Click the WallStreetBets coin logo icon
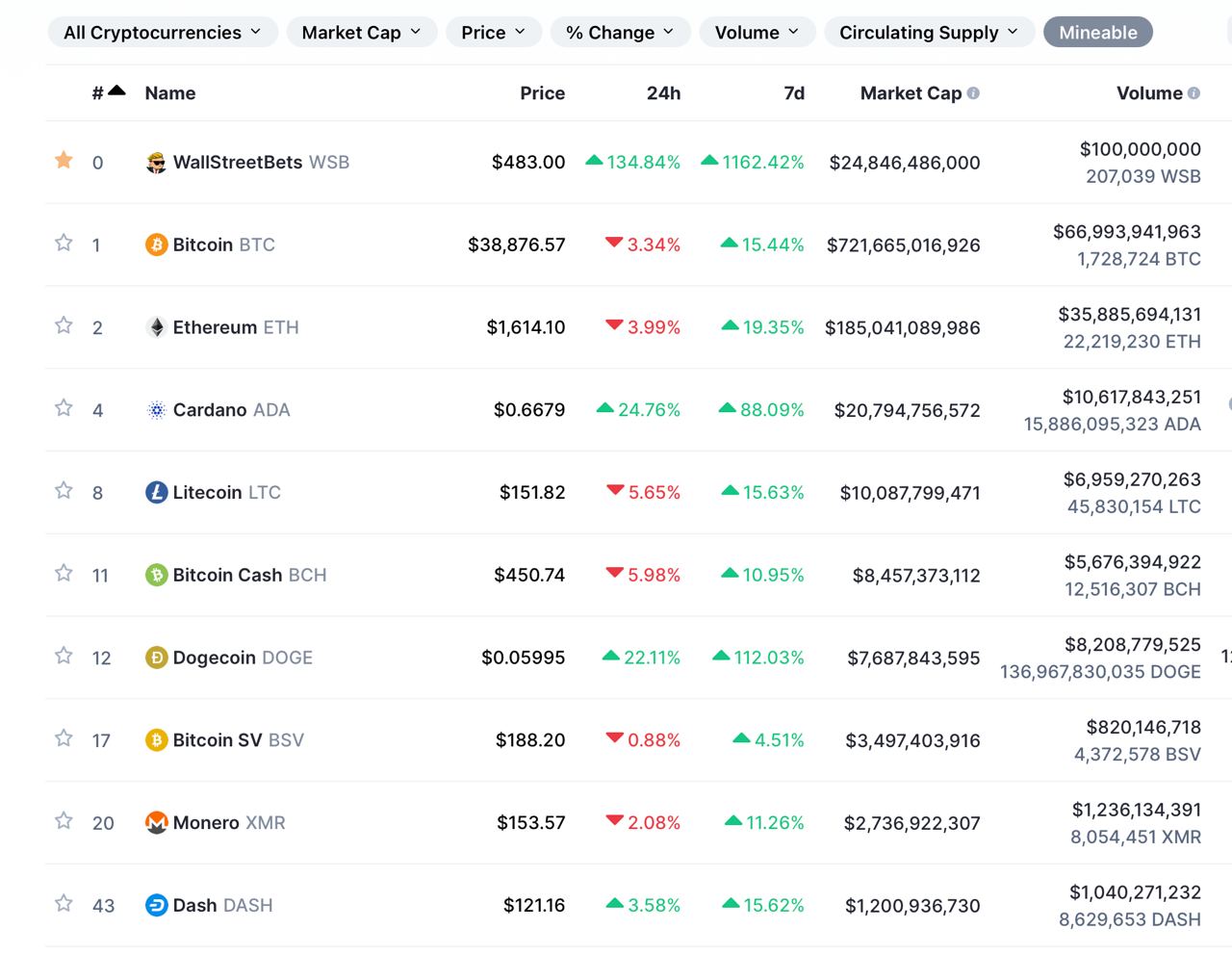 pos(156,163)
